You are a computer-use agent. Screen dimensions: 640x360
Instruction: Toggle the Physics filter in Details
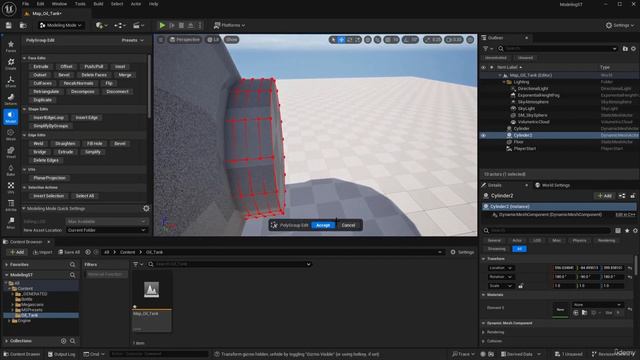579,241
